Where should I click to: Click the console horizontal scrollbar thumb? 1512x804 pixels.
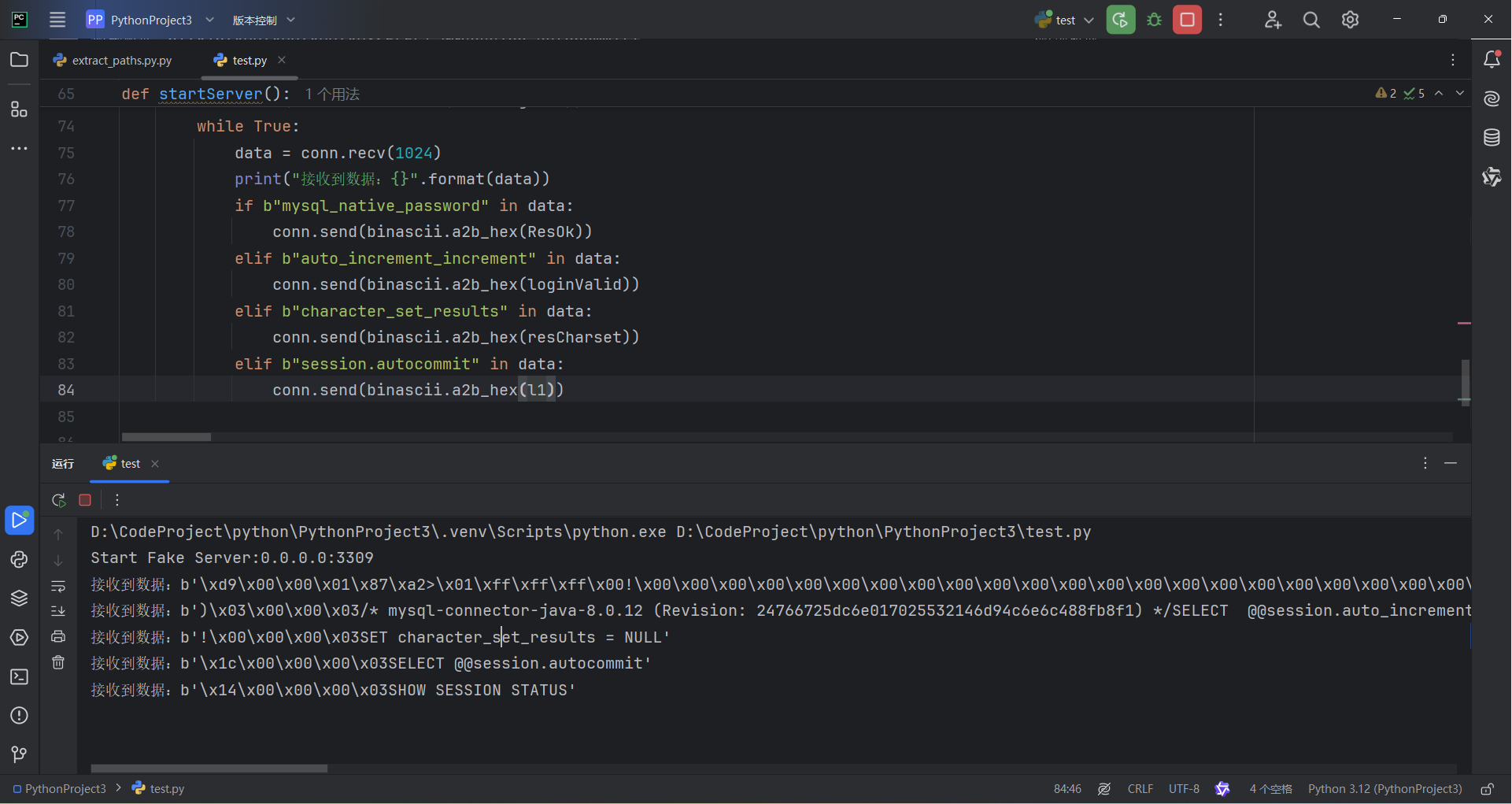point(209,769)
